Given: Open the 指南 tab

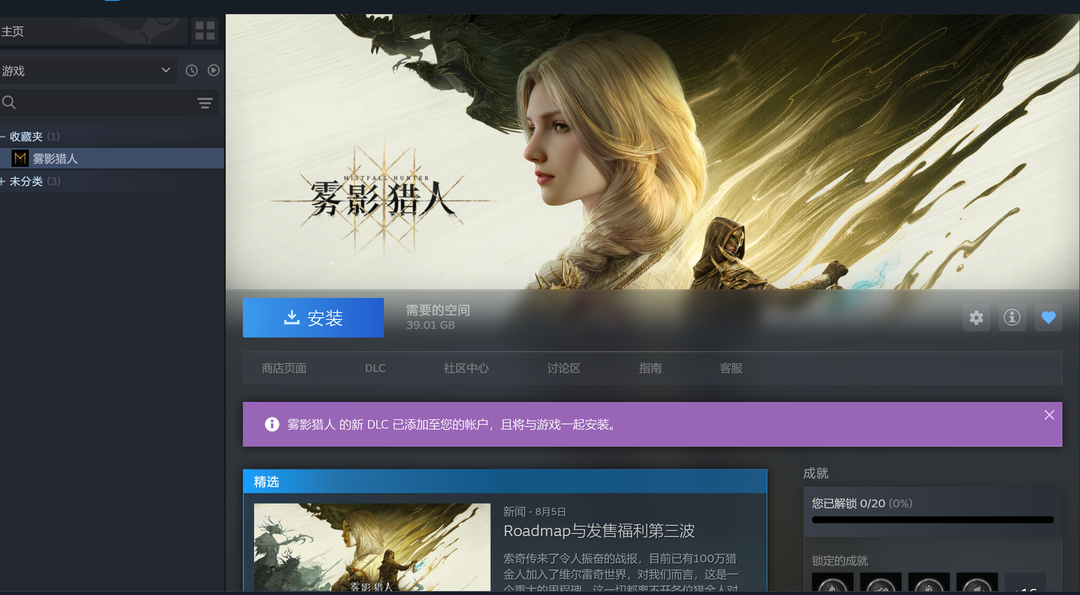Looking at the screenshot, I should click(x=650, y=368).
